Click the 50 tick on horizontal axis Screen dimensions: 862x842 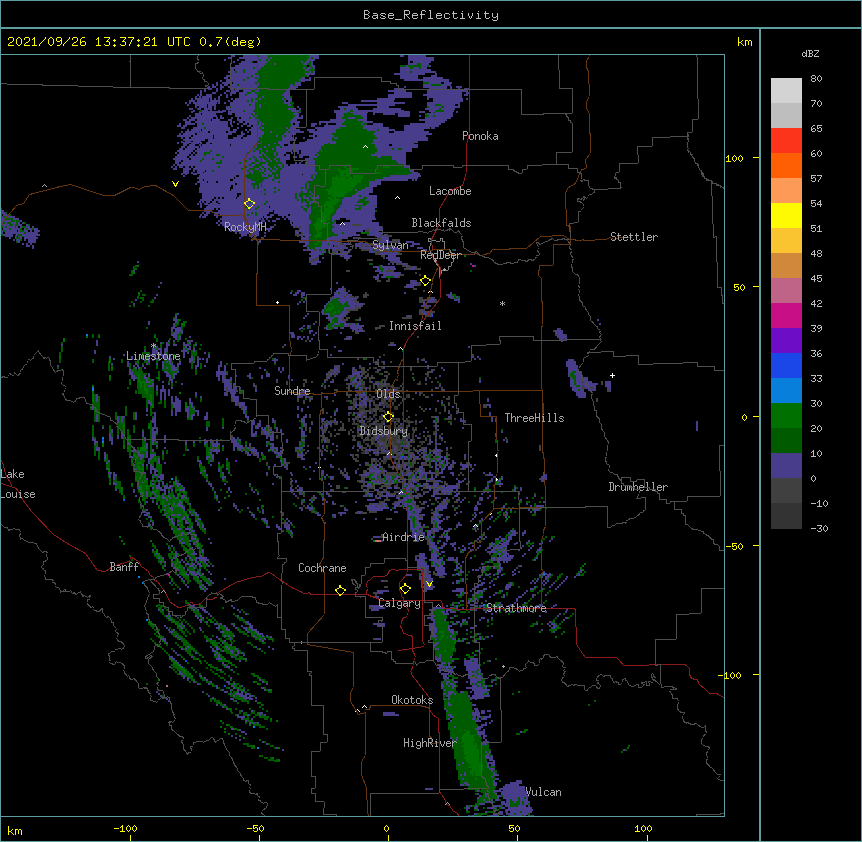tap(514, 828)
